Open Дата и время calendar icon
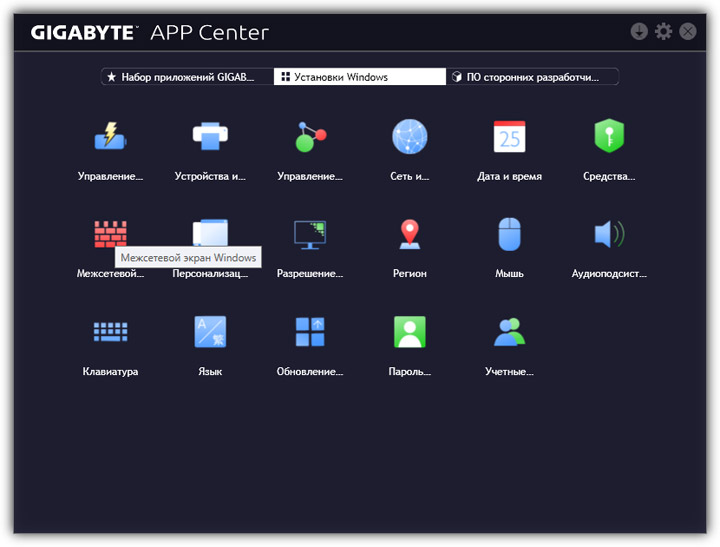The height and width of the screenshot is (547, 720). tap(509, 136)
